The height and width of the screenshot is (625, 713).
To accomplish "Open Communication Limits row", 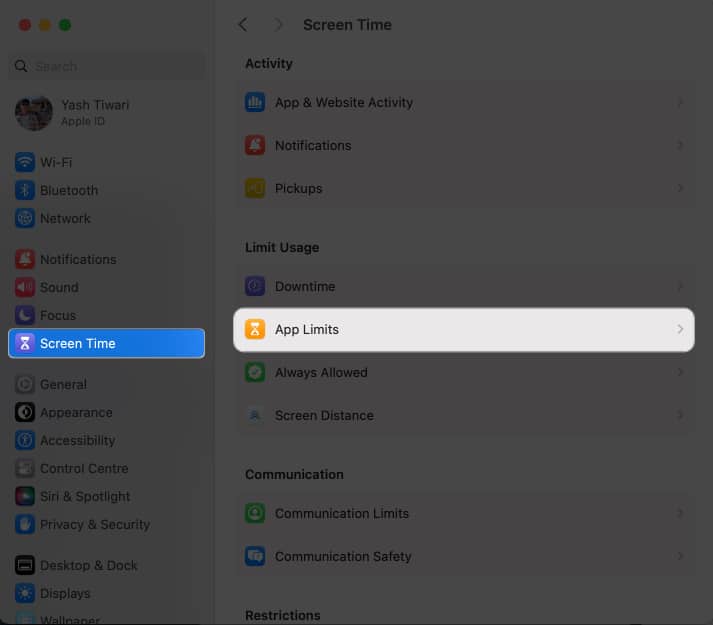I will click(x=464, y=513).
